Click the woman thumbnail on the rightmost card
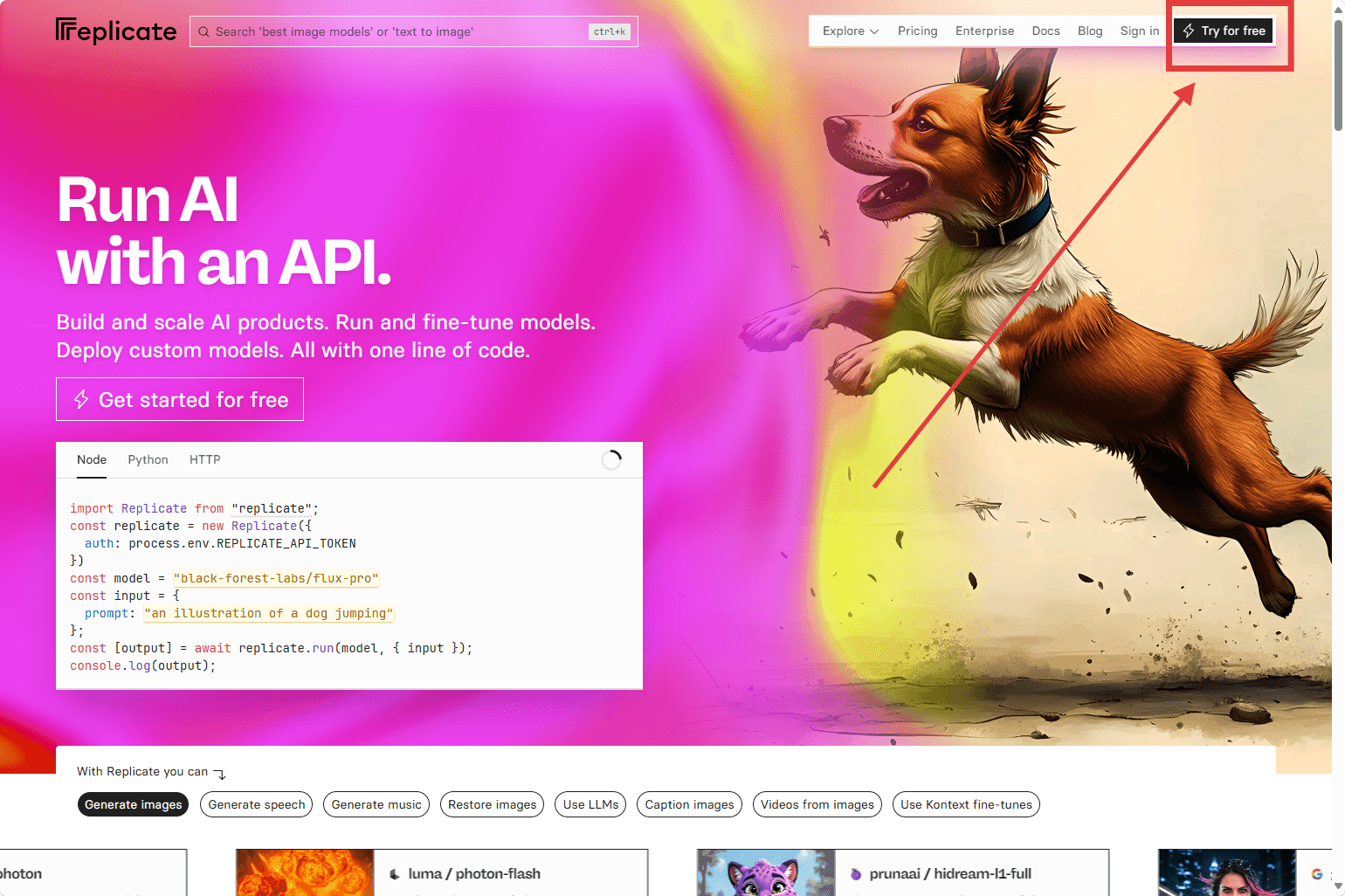Image resolution: width=1345 pixels, height=896 pixels. click(1227, 872)
